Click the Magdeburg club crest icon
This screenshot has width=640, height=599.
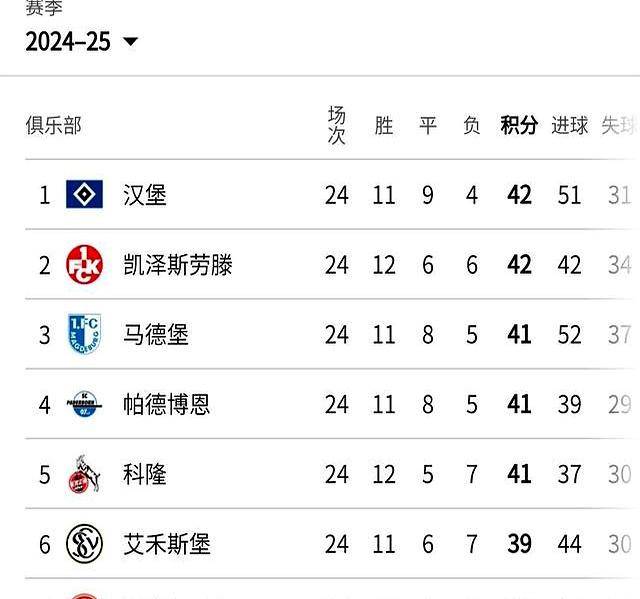coord(84,334)
